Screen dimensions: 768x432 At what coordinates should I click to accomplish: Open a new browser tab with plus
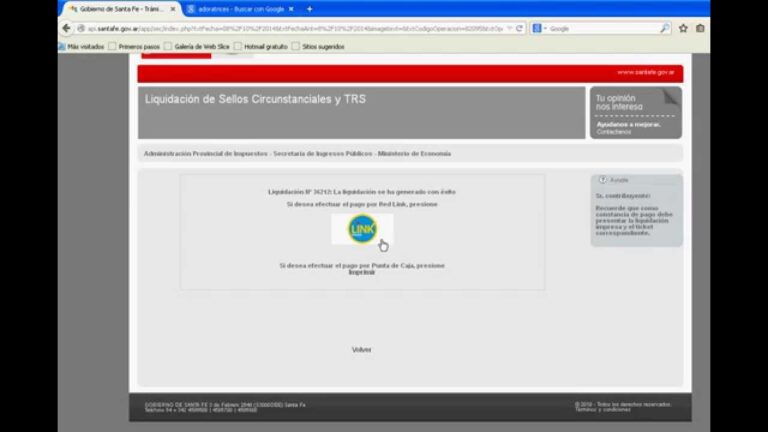(310, 9)
